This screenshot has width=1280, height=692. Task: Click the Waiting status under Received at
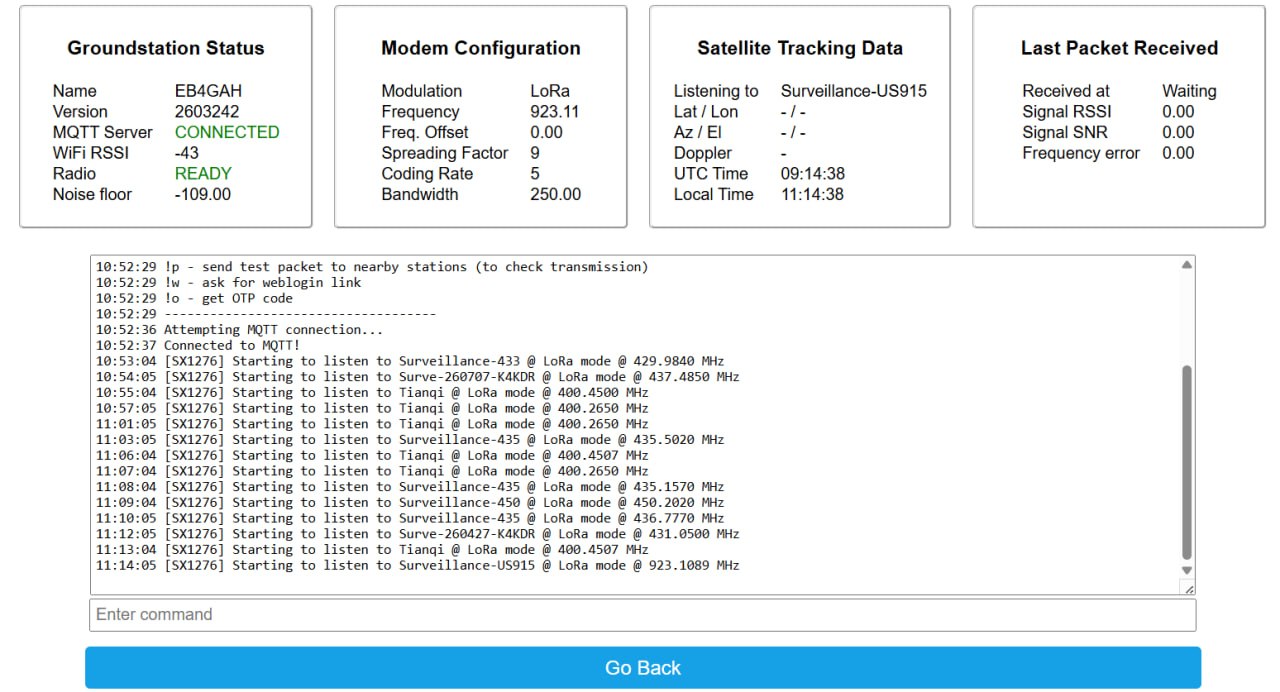click(1189, 91)
